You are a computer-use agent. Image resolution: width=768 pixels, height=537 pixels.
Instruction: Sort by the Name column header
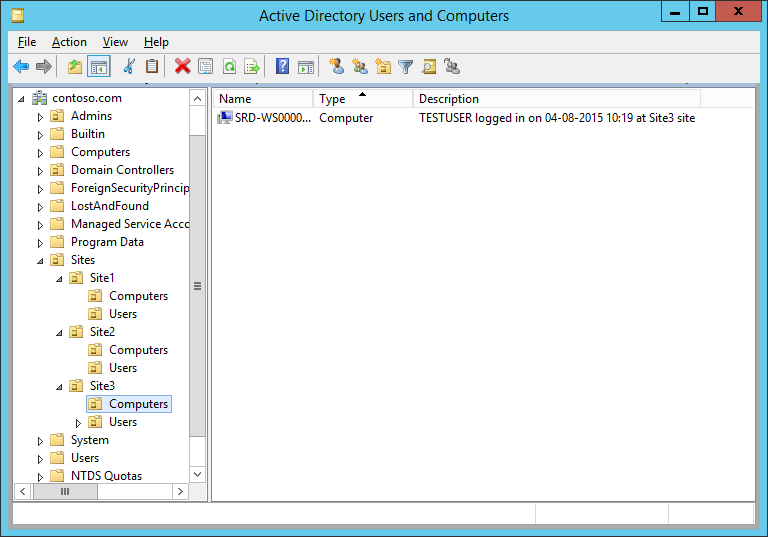click(263, 99)
